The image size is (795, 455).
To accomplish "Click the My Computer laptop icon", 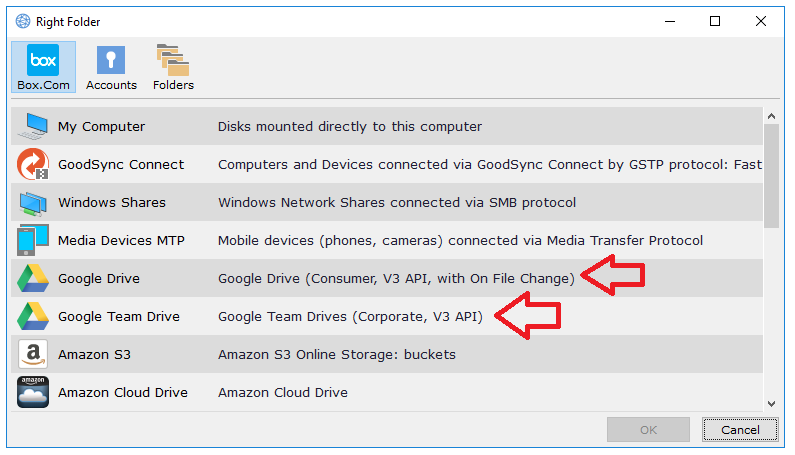I will pos(33,127).
